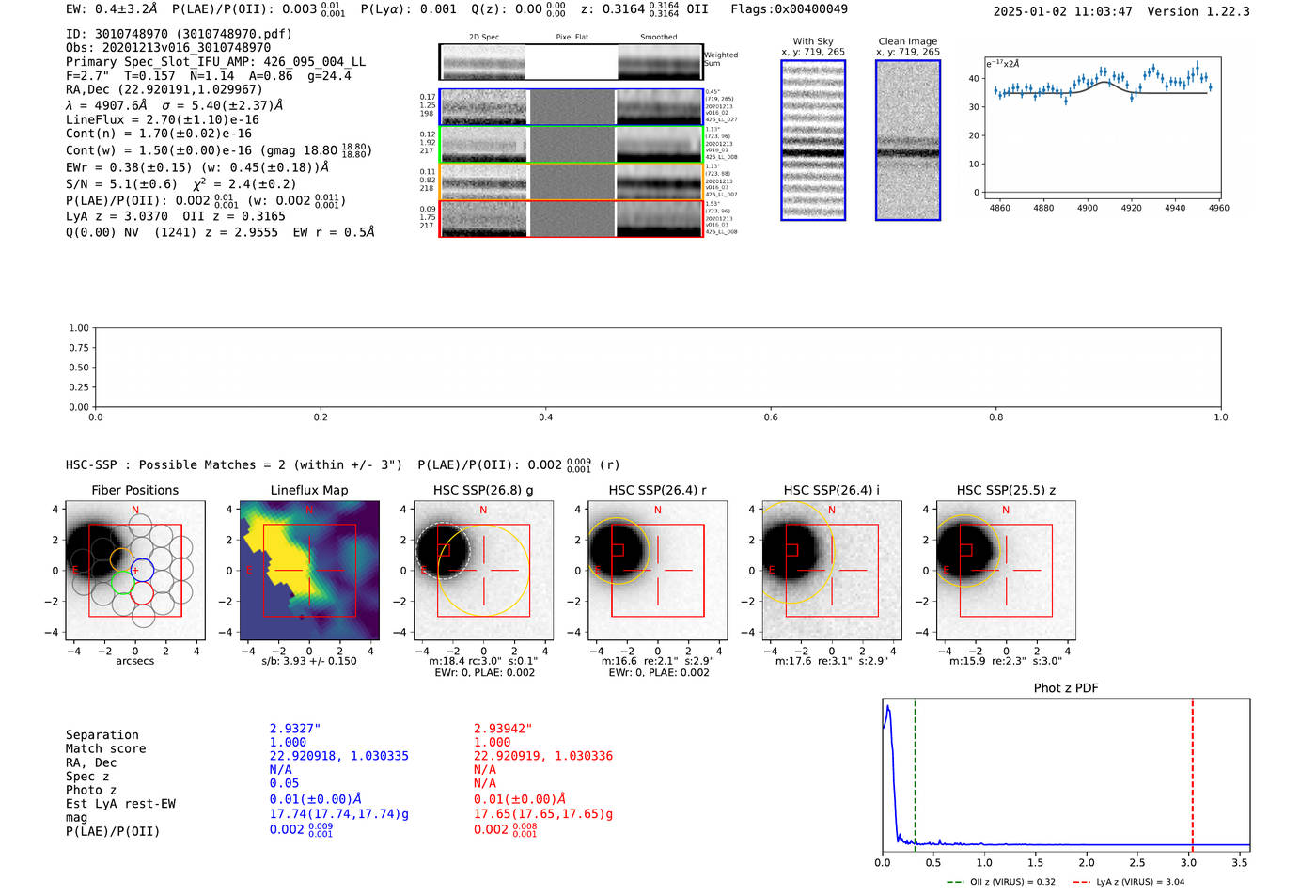Click the red dashed LyA line in Phot z PDF
1316x896 pixels.
pyautogui.click(x=1192, y=776)
